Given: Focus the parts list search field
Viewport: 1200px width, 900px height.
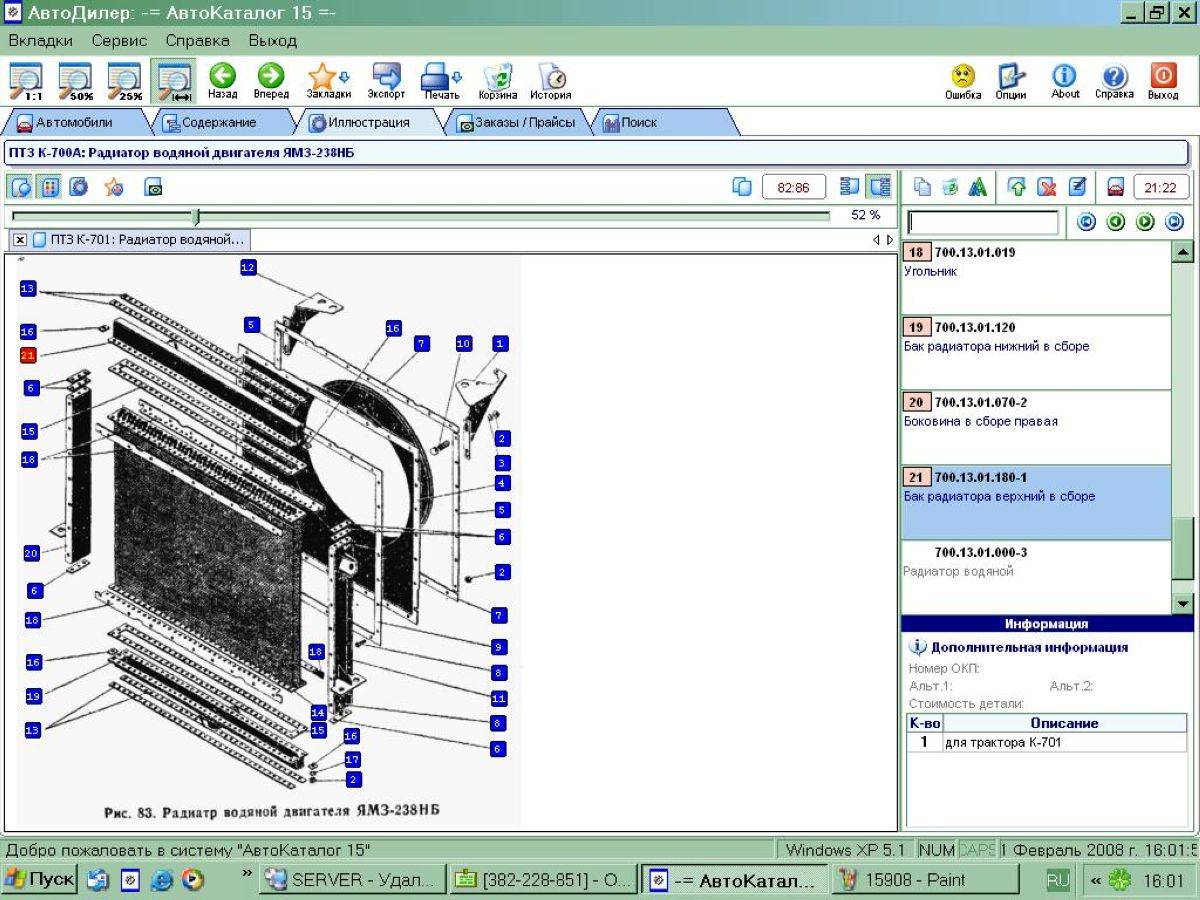Looking at the screenshot, I should pos(983,222).
